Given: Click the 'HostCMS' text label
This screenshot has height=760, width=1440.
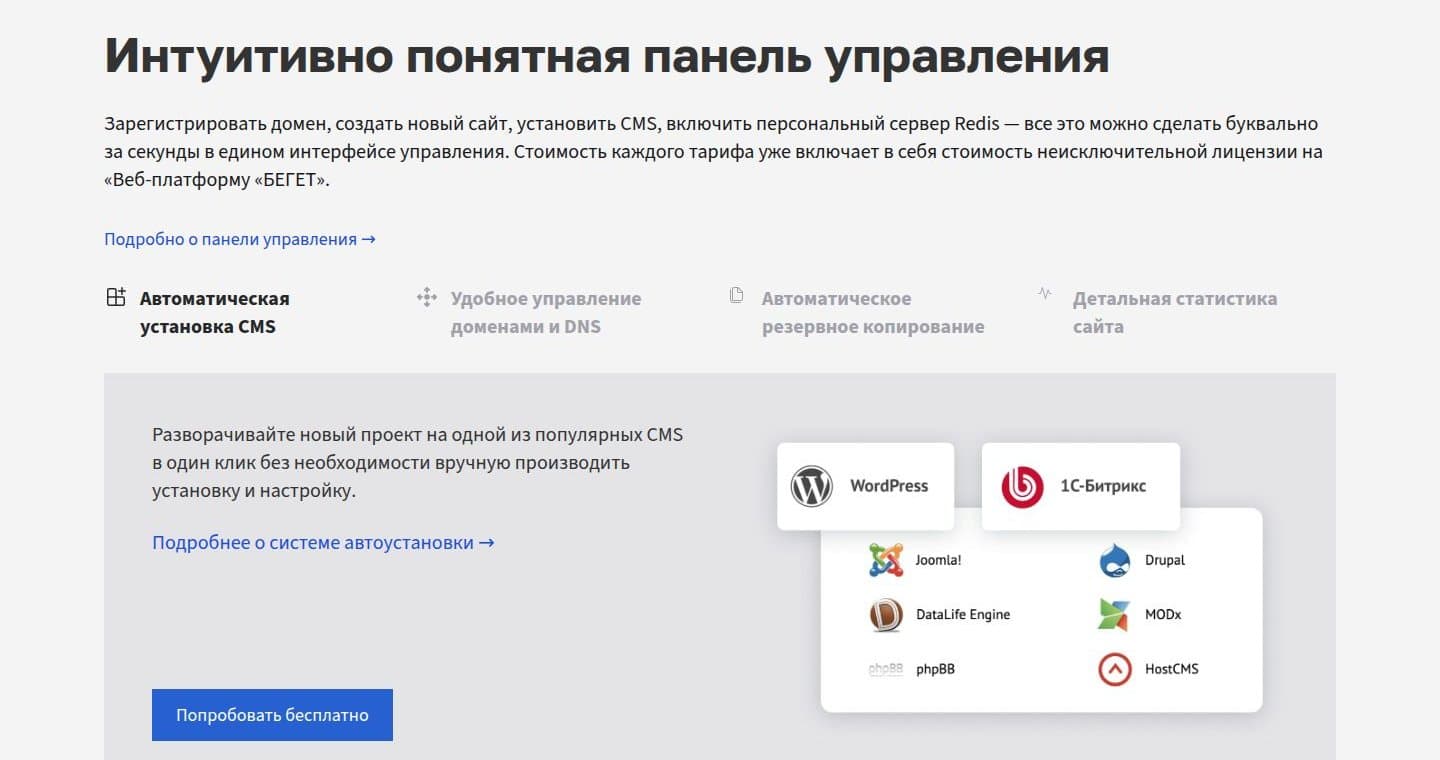Looking at the screenshot, I should [1171, 669].
